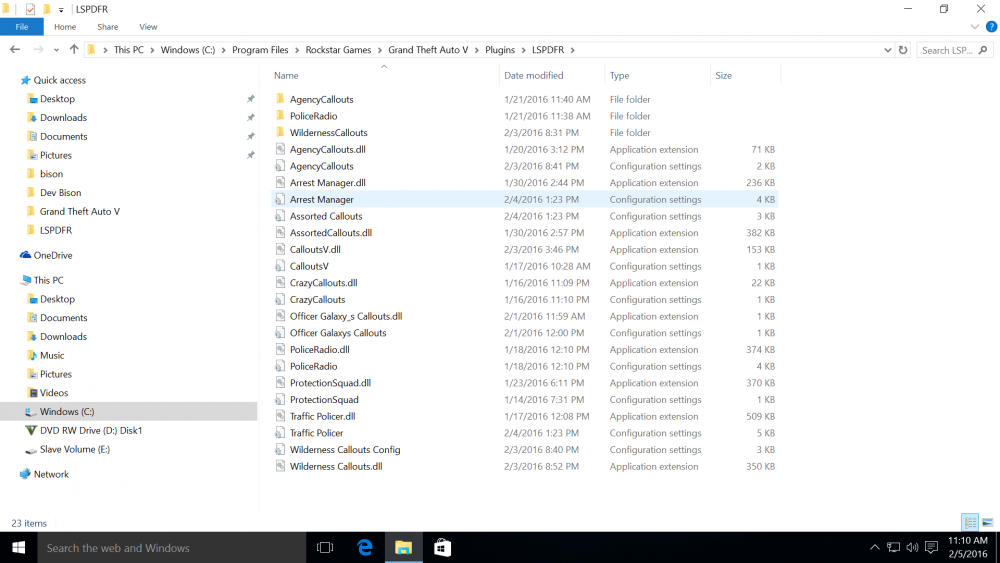Select the ProtectionSquad.dll file icon
This screenshot has height=563, width=1000.
(280, 383)
